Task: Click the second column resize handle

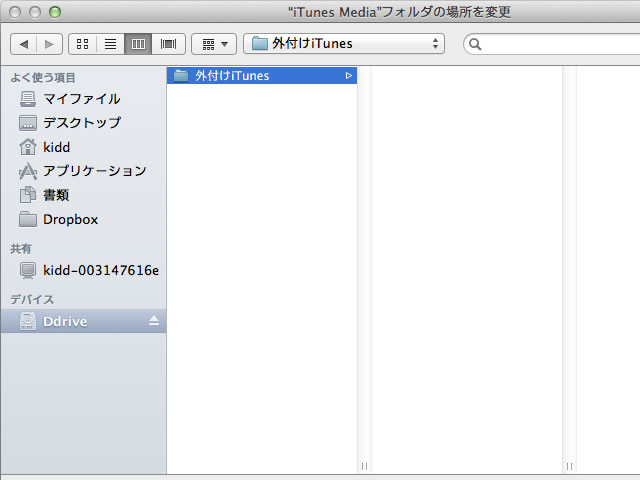Action: pos(569,466)
